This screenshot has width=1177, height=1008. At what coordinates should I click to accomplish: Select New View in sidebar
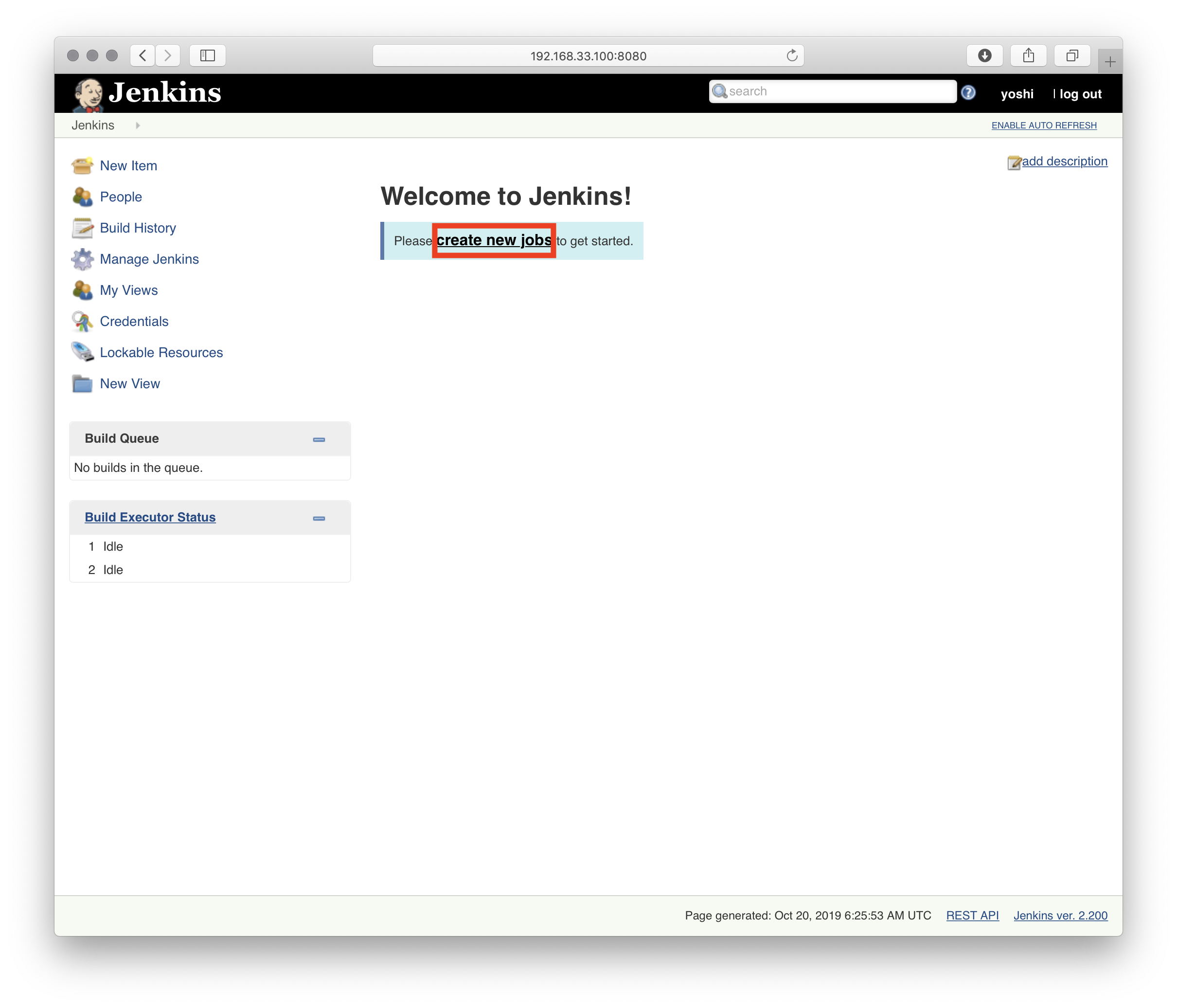coord(130,384)
